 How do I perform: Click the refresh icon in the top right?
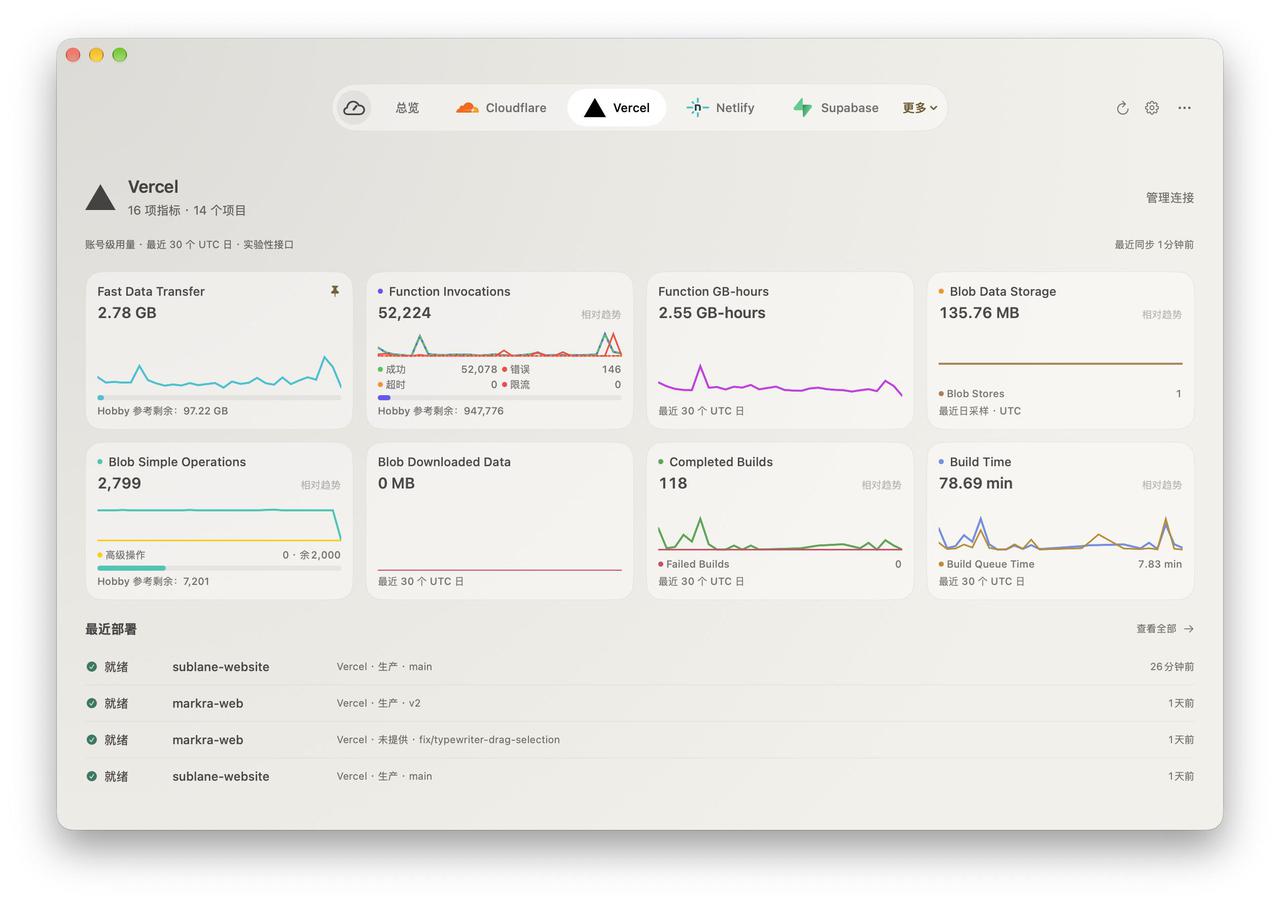(1122, 108)
